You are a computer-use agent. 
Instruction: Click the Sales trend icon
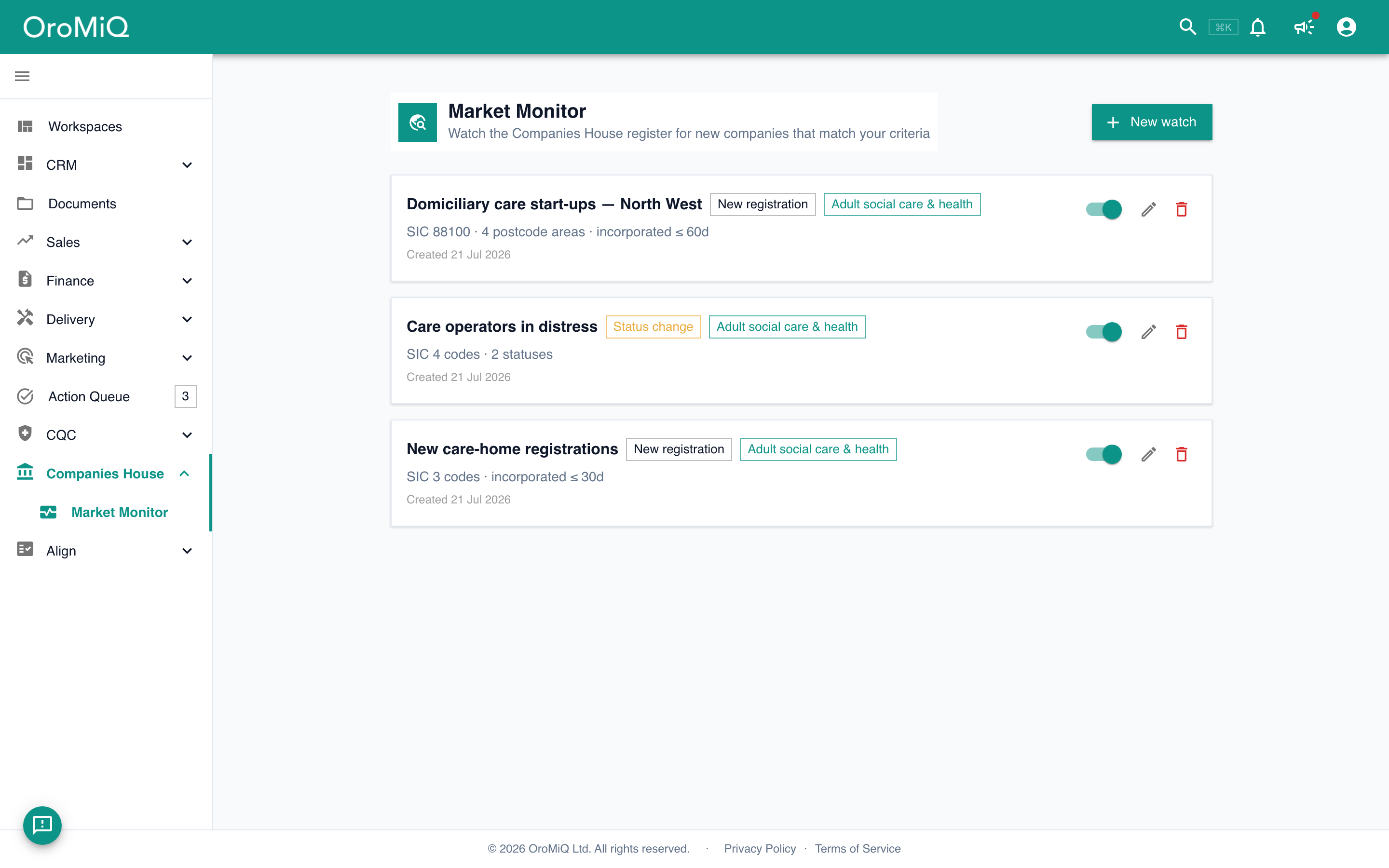click(x=25, y=241)
